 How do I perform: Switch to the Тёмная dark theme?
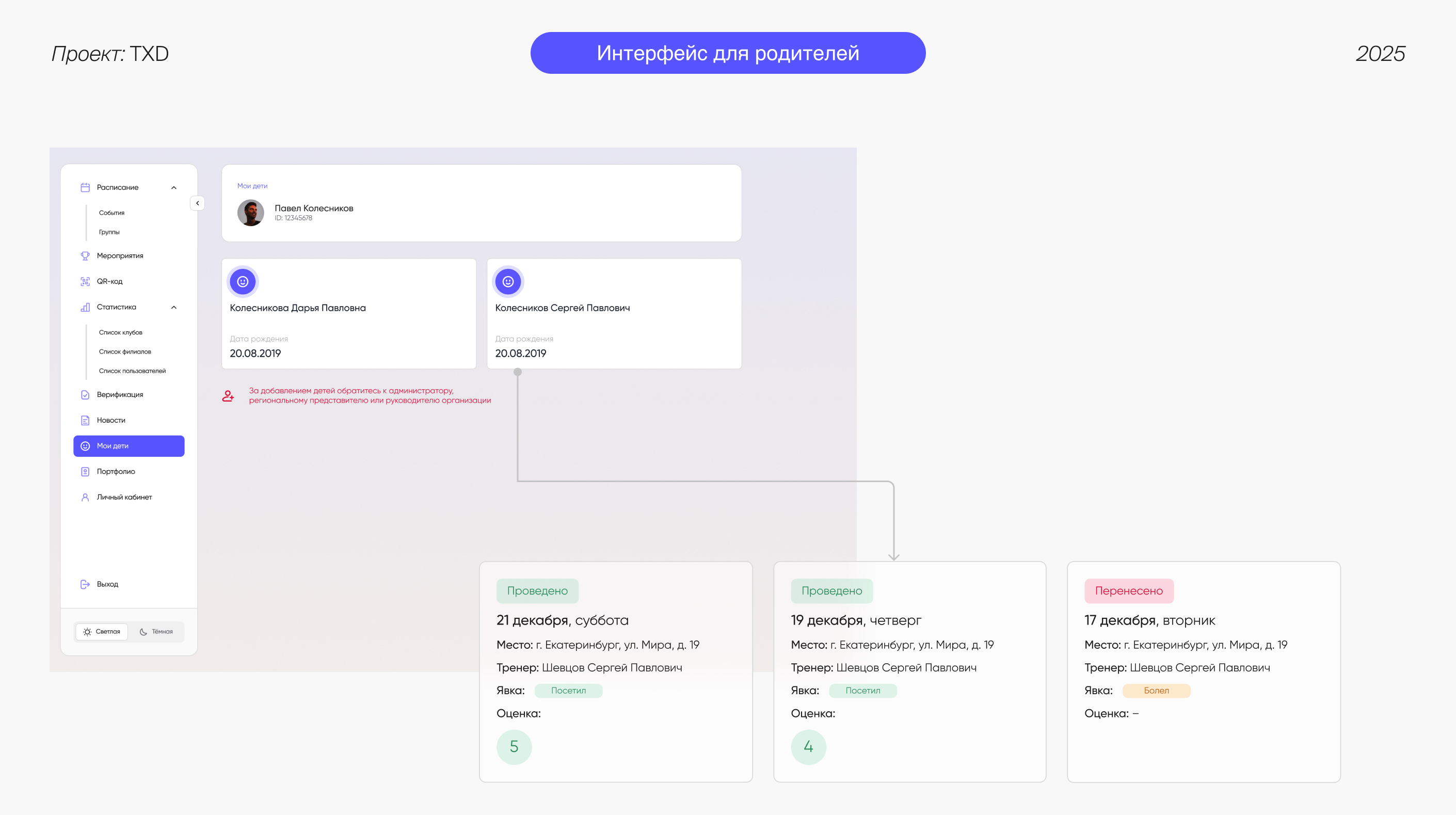pos(156,631)
